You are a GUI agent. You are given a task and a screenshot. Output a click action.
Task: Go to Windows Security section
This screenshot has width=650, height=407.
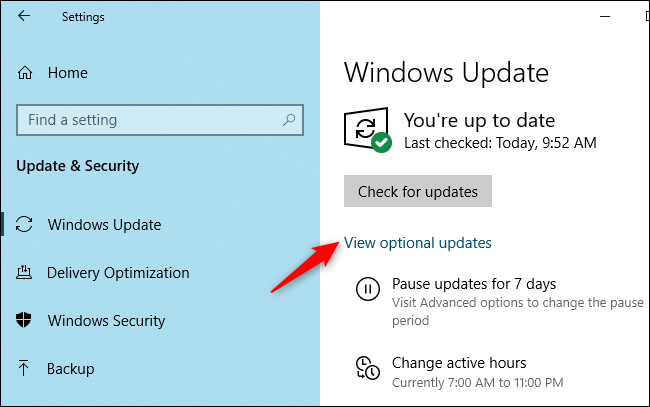tap(108, 321)
